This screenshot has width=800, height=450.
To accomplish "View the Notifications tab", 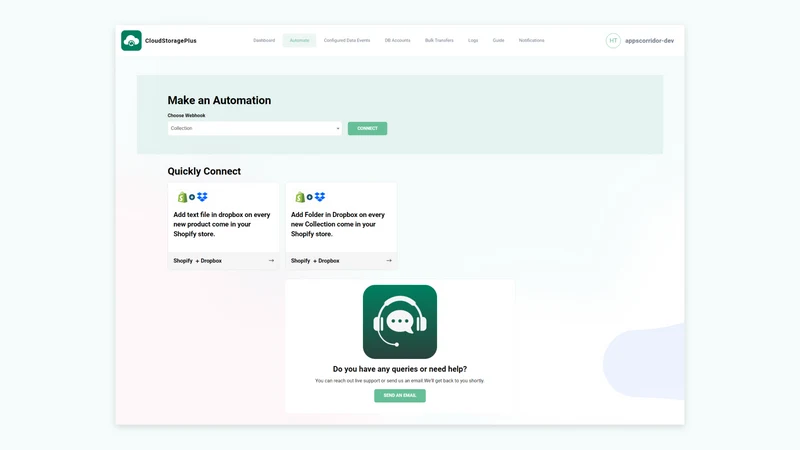I will [x=532, y=40].
